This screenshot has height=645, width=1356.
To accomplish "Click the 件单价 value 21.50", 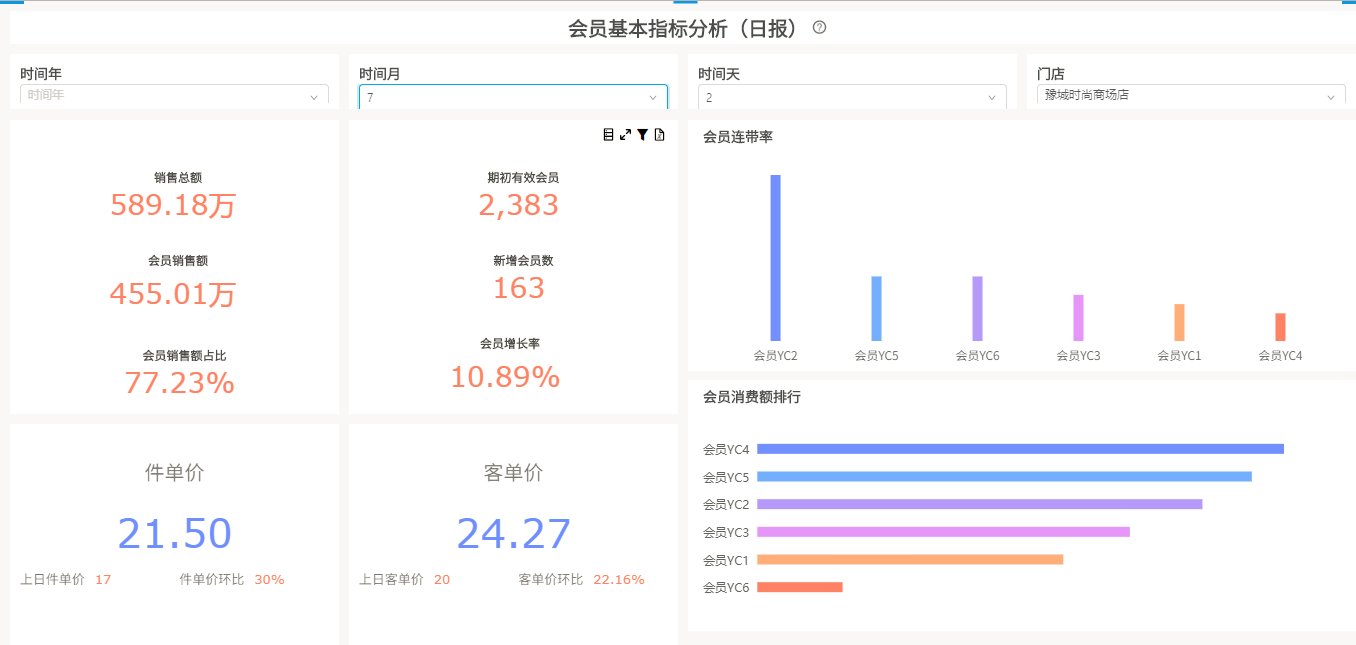I will click(174, 534).
